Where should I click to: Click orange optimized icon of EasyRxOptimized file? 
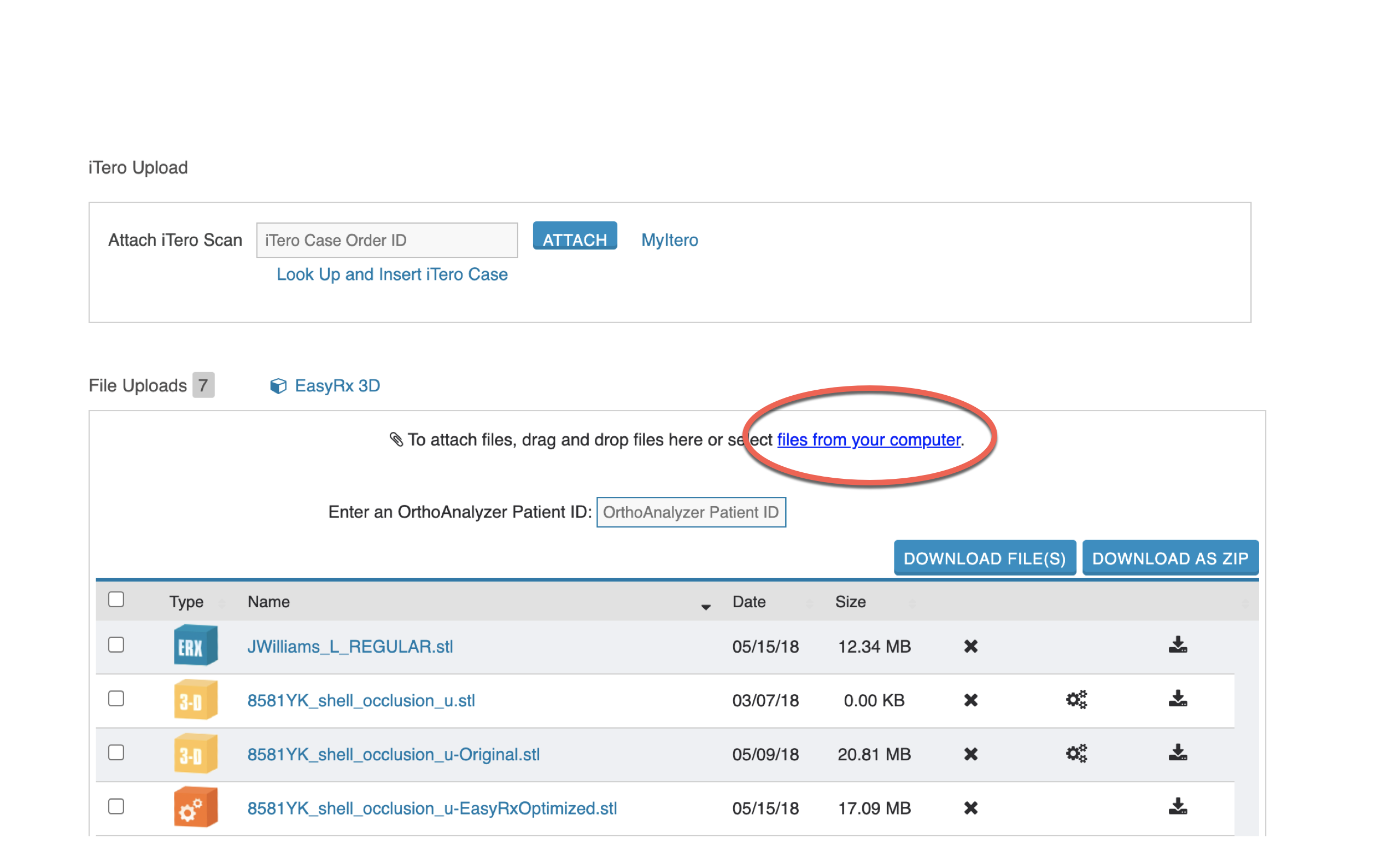(x=195, y=807)
